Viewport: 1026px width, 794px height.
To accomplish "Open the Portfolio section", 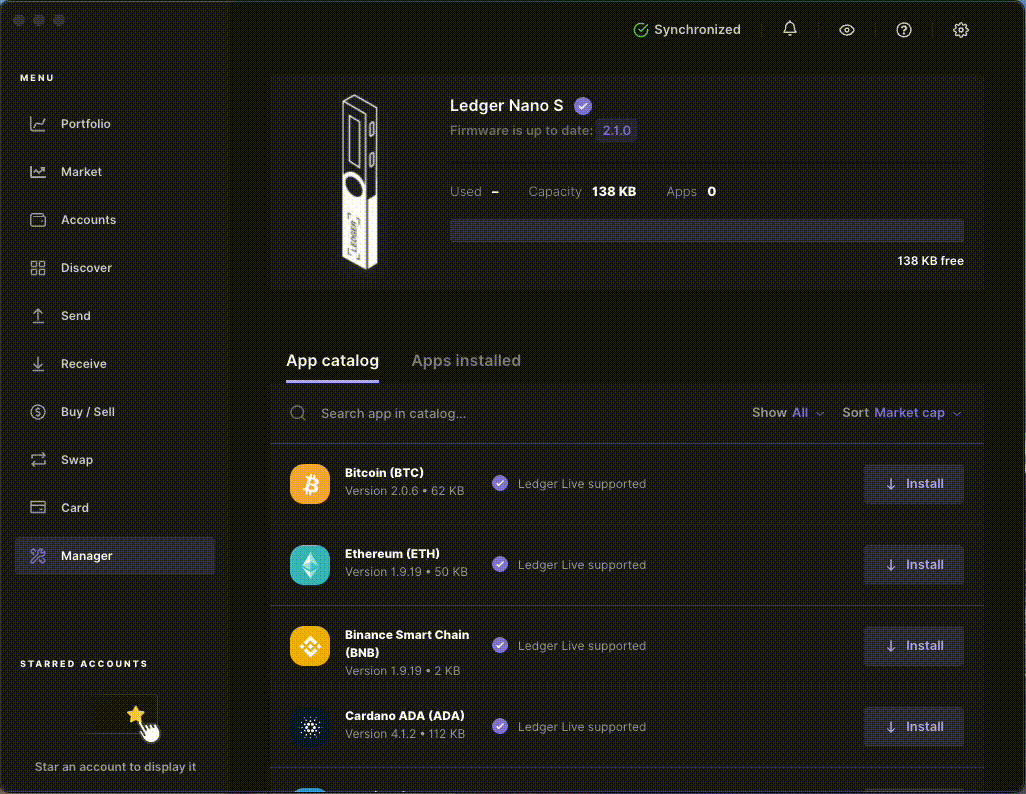I will point(87,123).
